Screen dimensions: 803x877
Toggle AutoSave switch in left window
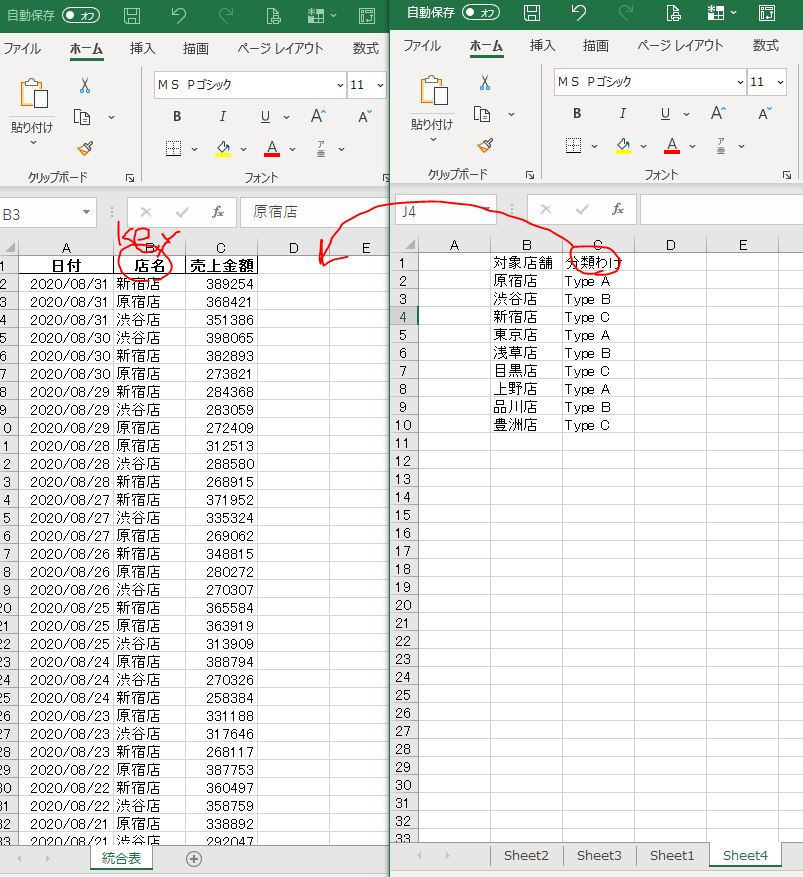(x=81, y=15)
